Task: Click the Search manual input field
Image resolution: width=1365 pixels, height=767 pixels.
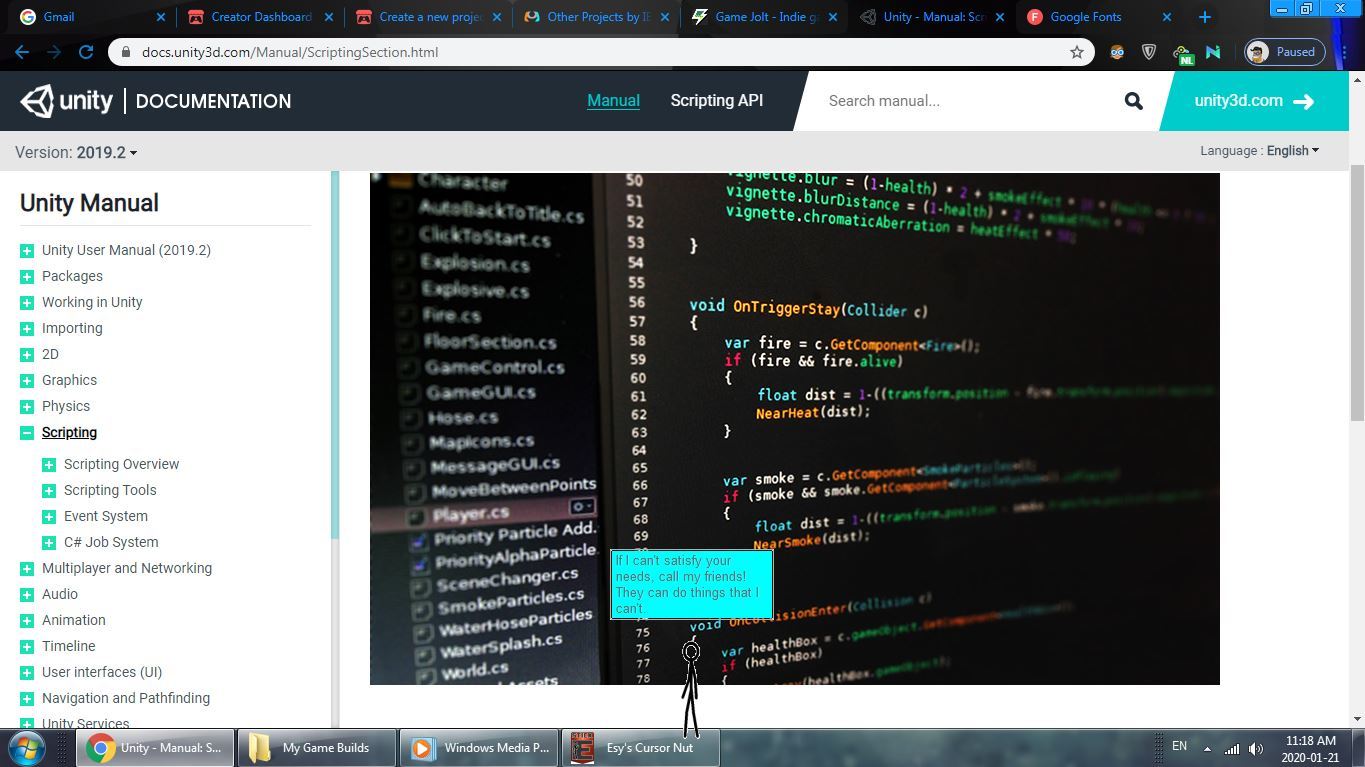Action: (965, 101)
